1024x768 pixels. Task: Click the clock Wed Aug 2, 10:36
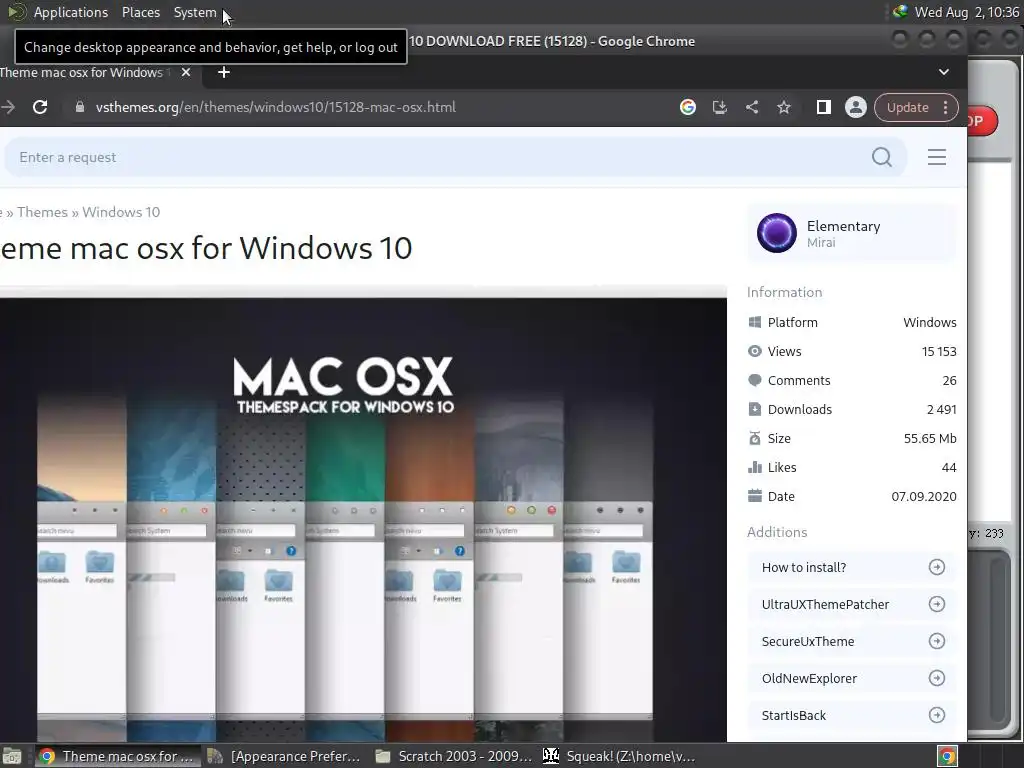(x=967, y=12)
